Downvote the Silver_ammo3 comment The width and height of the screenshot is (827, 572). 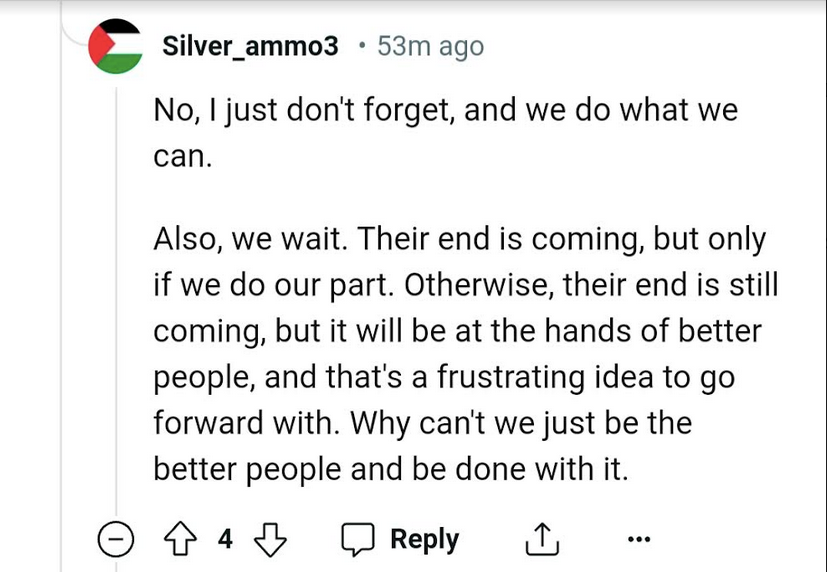click(x=268, y=540)
